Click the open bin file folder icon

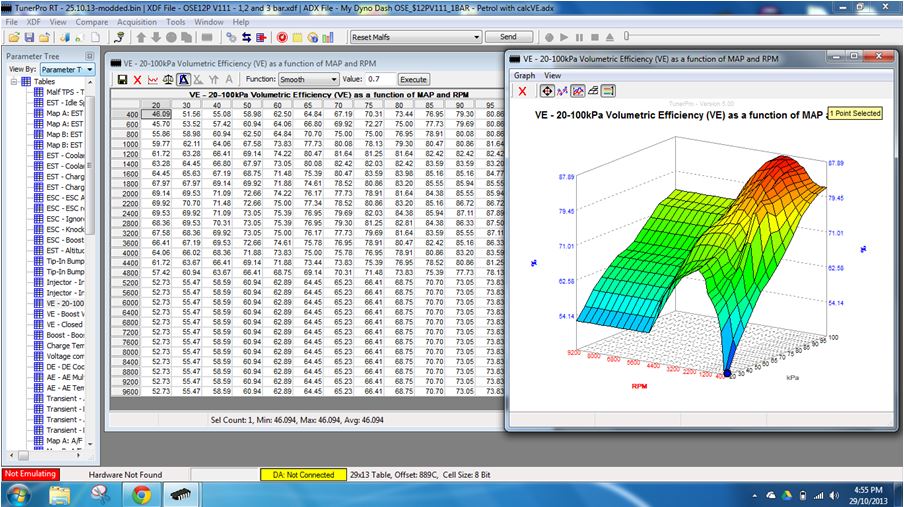click(14, 37)
